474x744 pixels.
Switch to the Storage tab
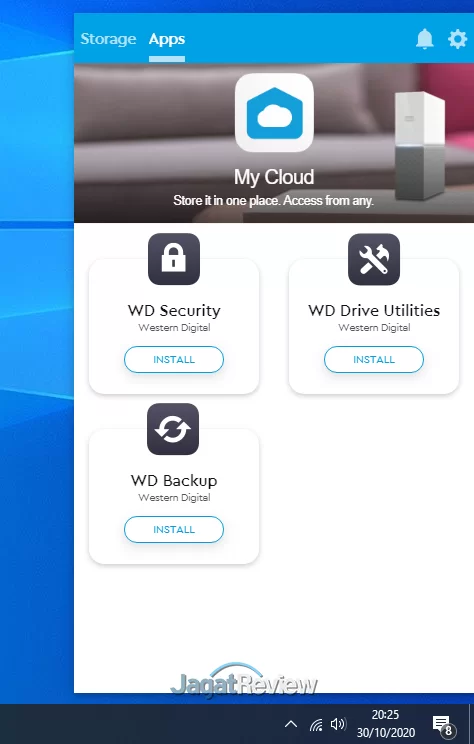click(108, 39)
